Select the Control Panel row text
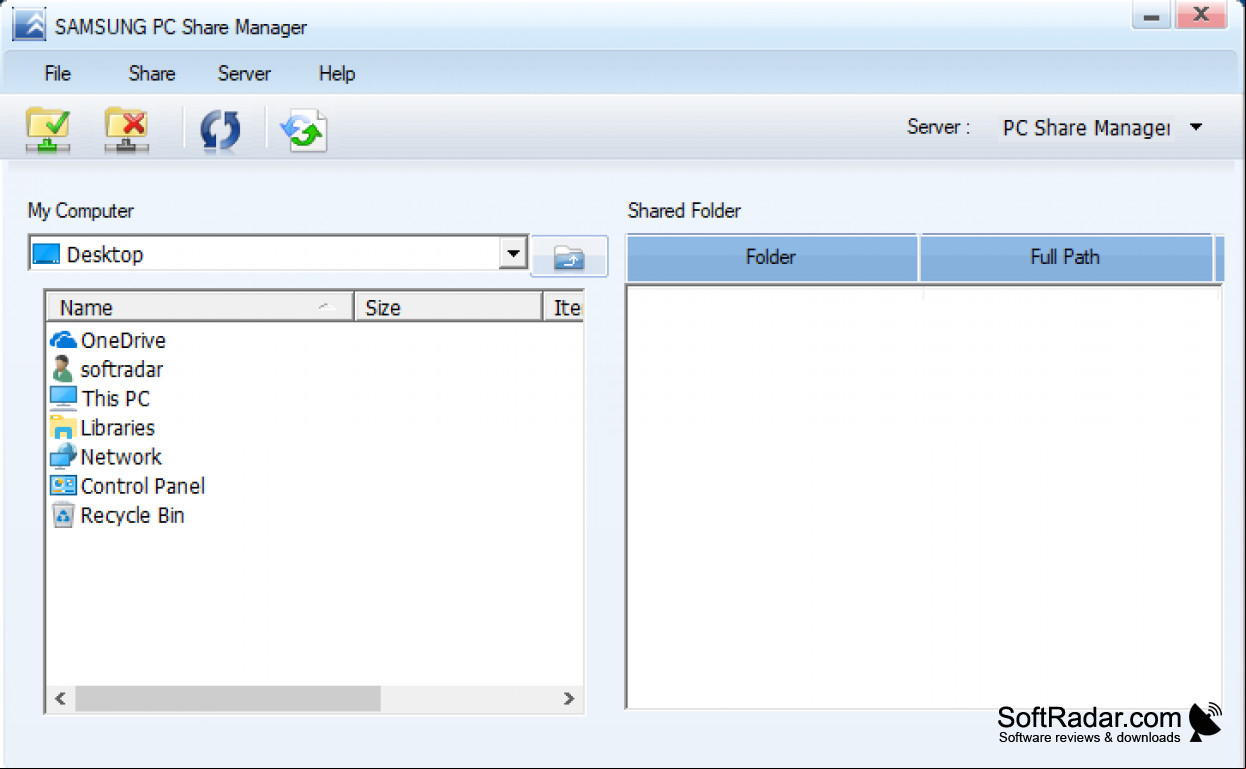 point(143,486)
